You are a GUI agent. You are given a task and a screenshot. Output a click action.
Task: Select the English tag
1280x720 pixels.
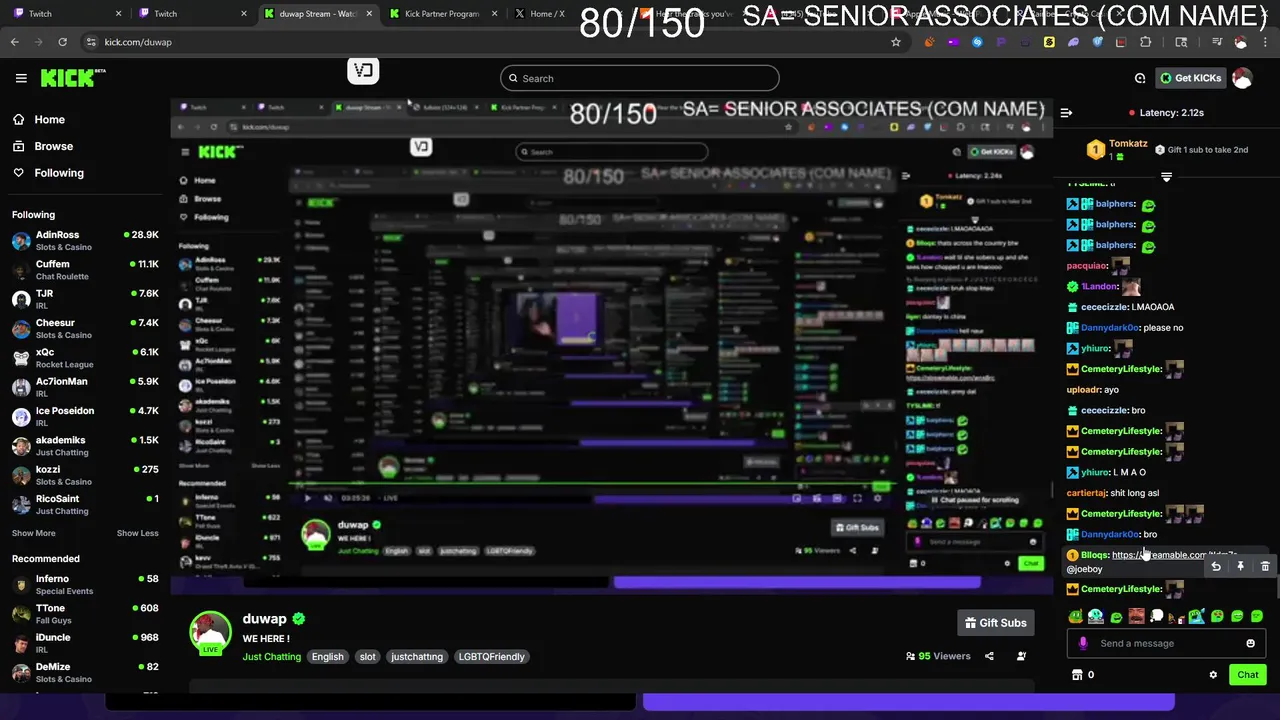(x=327, y=657)
